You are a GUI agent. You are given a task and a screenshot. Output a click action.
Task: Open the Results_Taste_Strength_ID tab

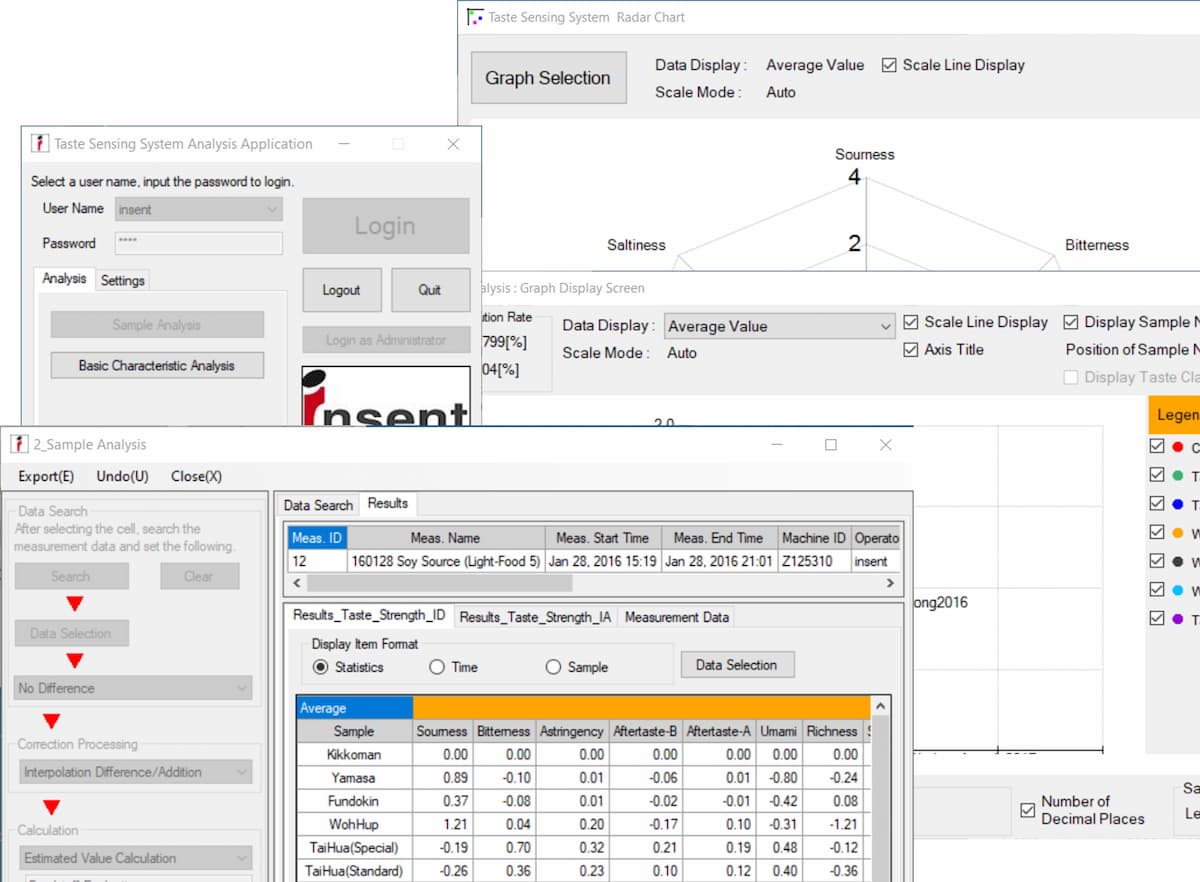(x=369, y=615)
